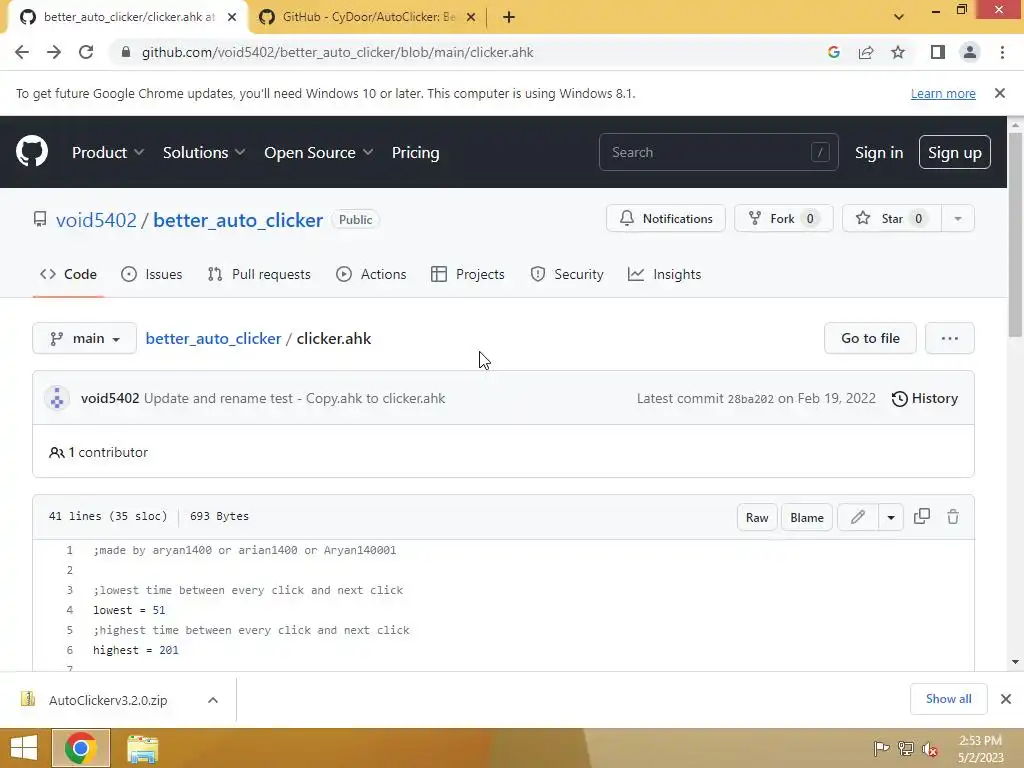Screen dimensions: 1024x768
Task: Open the Chrome three-dot menu
Action: click(1002, 52)
